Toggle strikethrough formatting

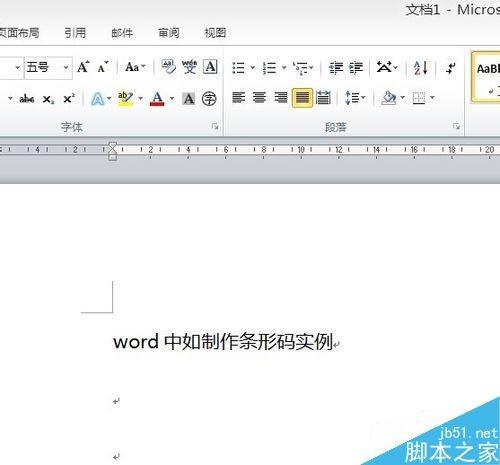click(27, 99)
